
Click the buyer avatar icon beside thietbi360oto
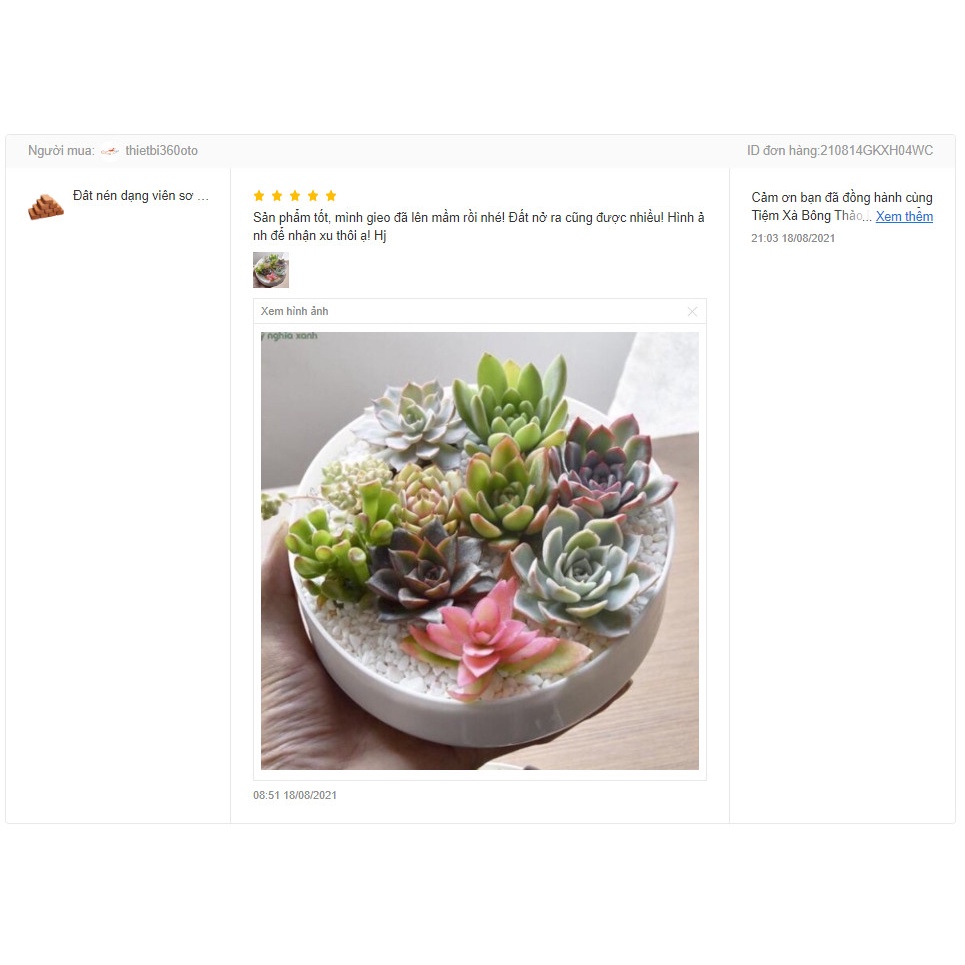tap(110, 151)
